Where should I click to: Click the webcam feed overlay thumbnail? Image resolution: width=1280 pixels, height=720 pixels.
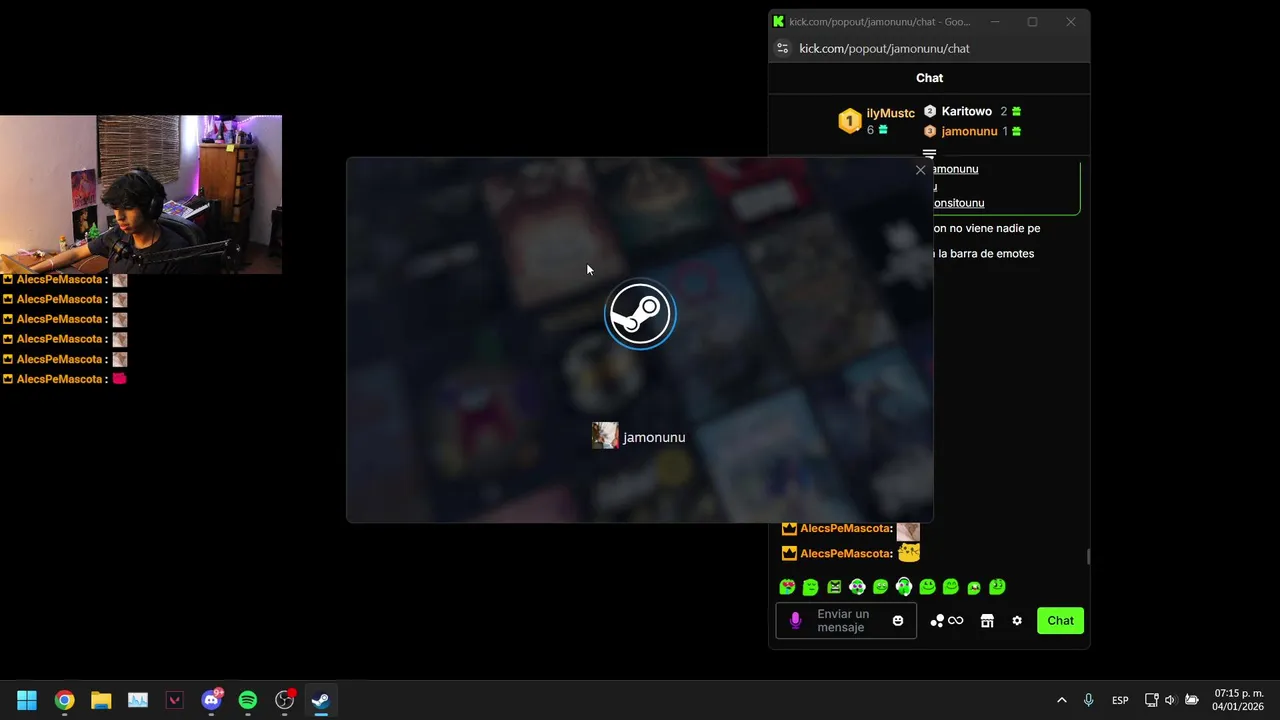tap(141, 194)
